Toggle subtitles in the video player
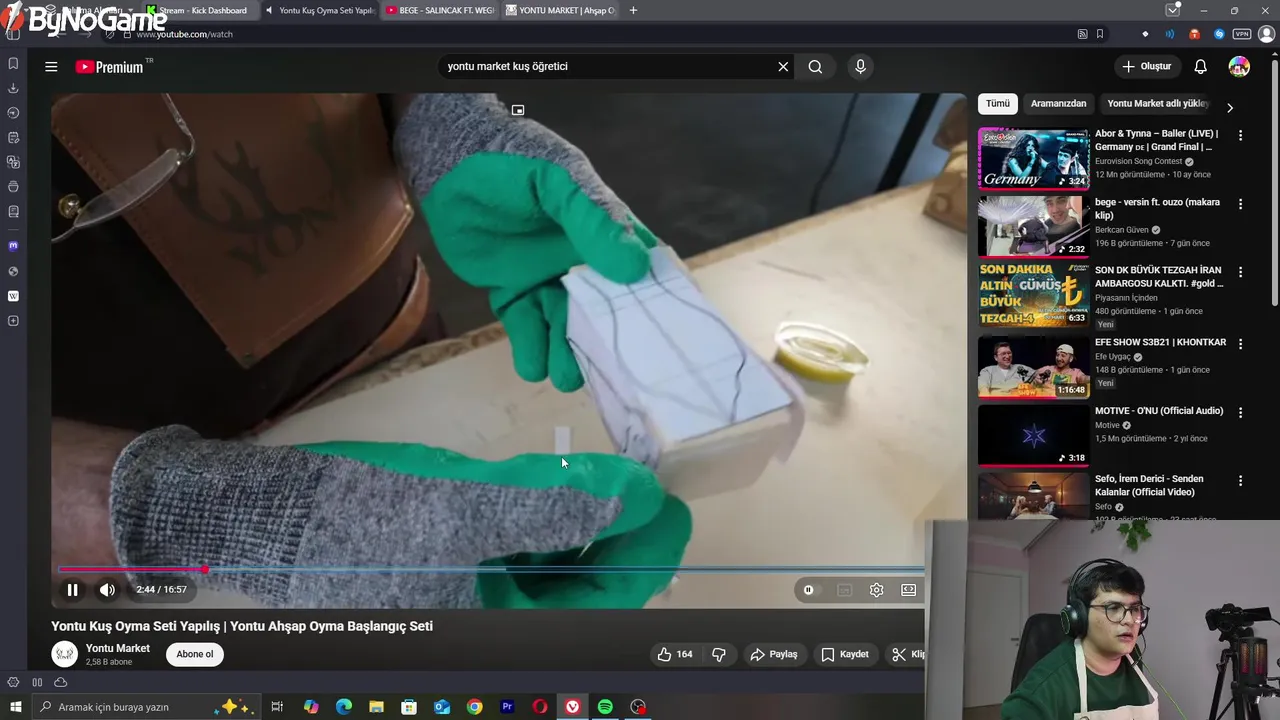The width and height of the screenshot is (1280, 720). 844,590
